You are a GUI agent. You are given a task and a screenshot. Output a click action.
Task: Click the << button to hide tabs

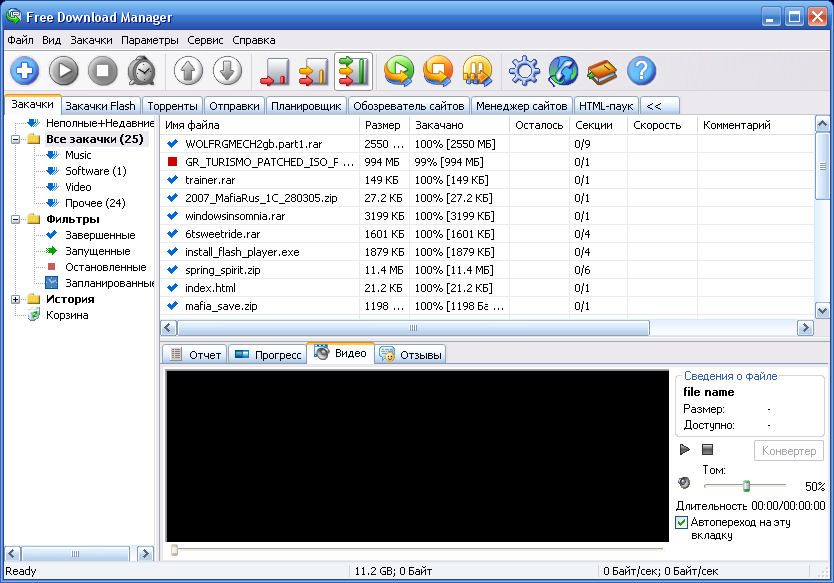(x=660, y=106)
